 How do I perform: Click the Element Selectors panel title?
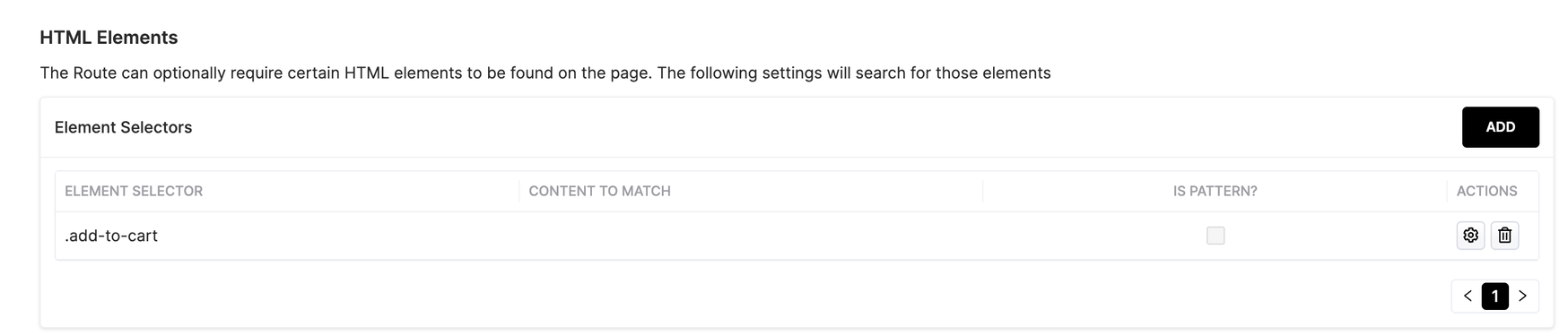(123, 127)
